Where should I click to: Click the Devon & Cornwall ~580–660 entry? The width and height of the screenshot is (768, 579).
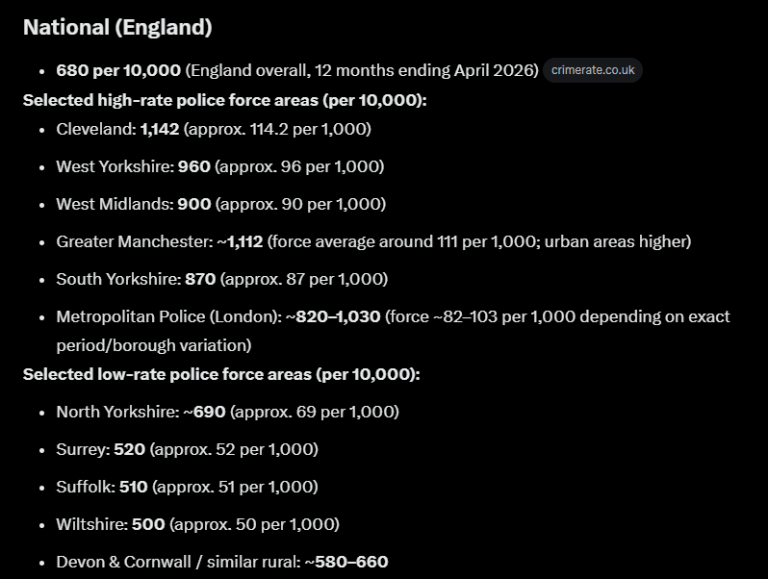coord(222,562)
